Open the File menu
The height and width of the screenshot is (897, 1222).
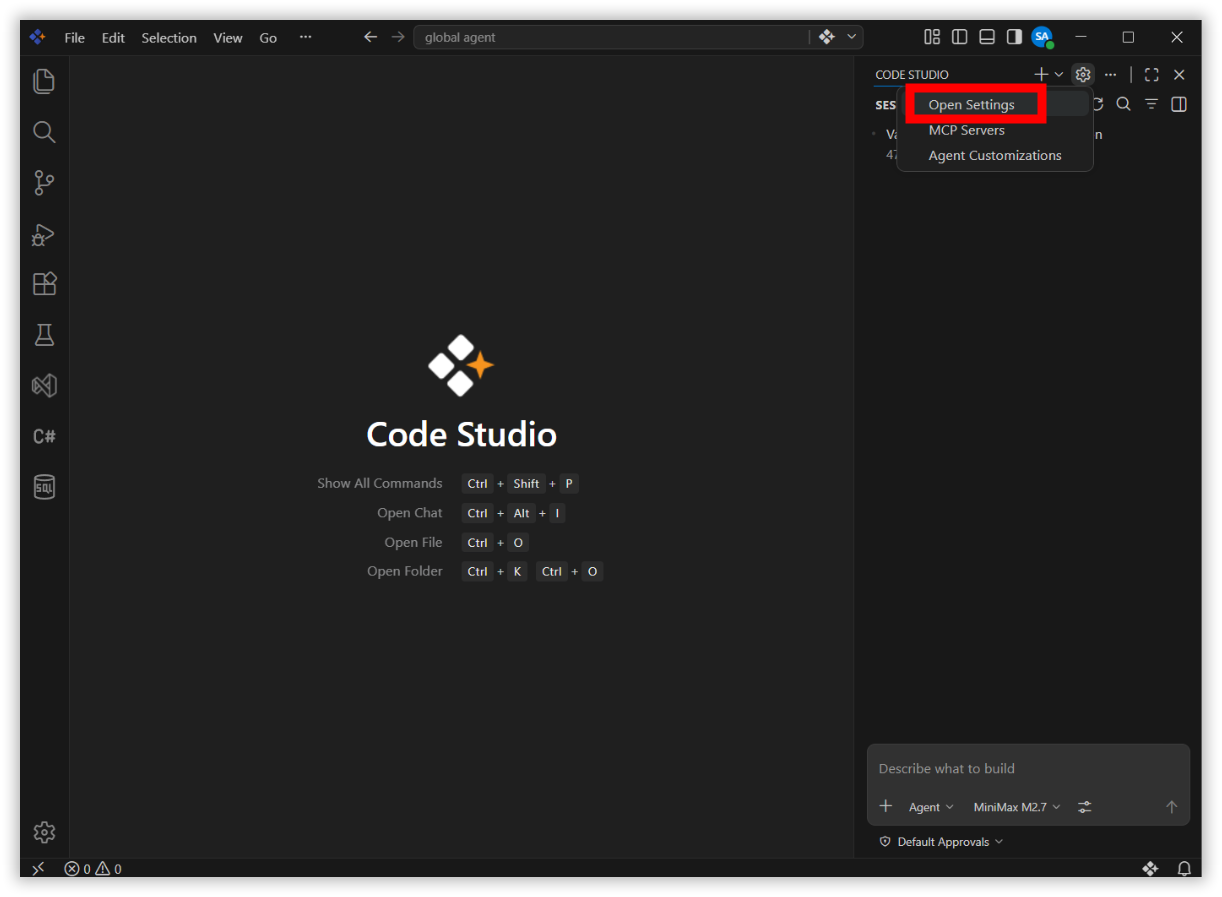[75, 38]
